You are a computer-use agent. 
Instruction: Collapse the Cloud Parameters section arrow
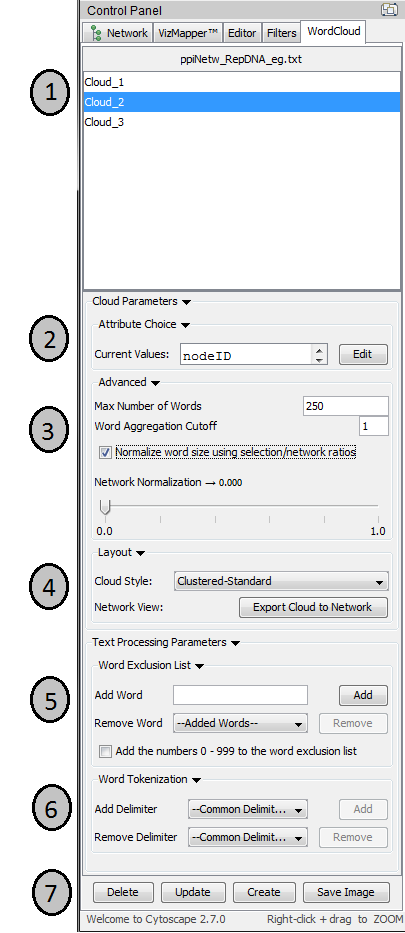[186, 302]
